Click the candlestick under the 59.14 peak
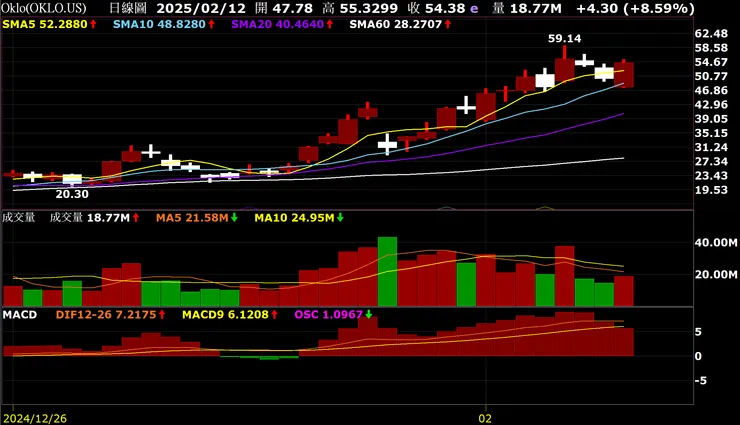The width and height of the screenshot is (740, 425). (564, 64)
